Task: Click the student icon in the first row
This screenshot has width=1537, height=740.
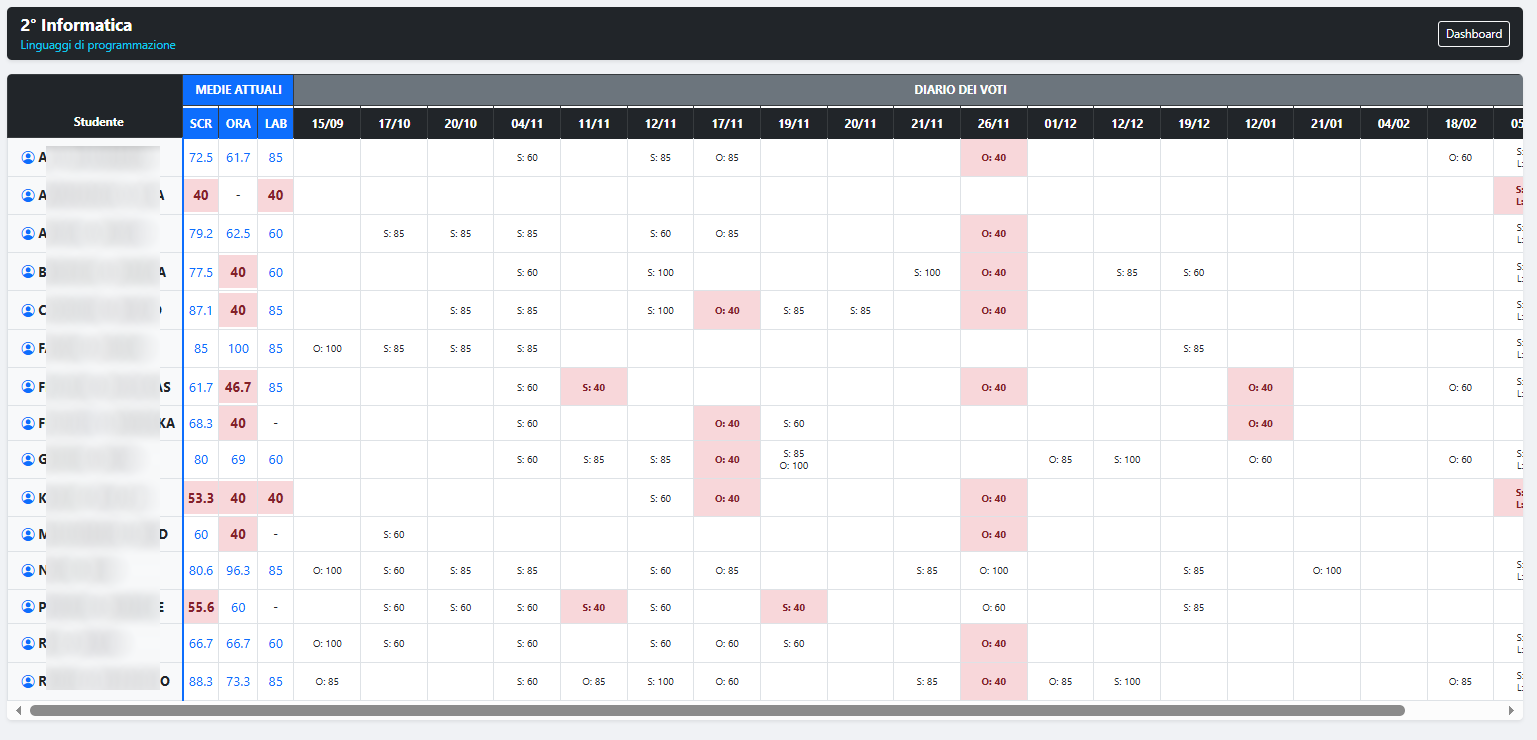Action: pyautogui.click(x=28, y=158)
